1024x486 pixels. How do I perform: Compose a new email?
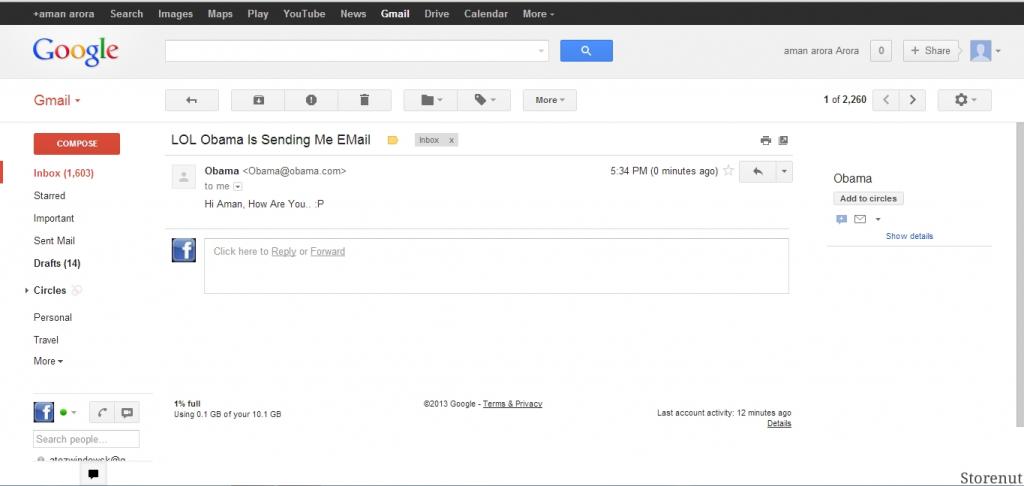pos(76,144)
